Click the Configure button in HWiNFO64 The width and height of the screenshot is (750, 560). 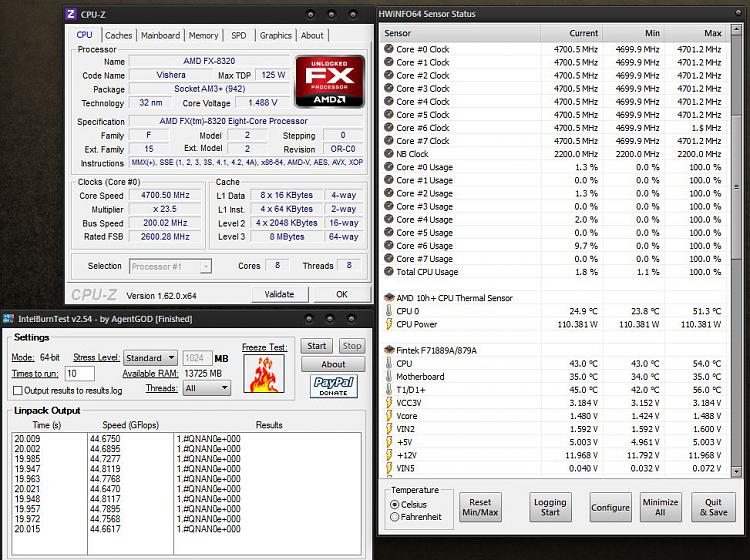pos(610,507)
